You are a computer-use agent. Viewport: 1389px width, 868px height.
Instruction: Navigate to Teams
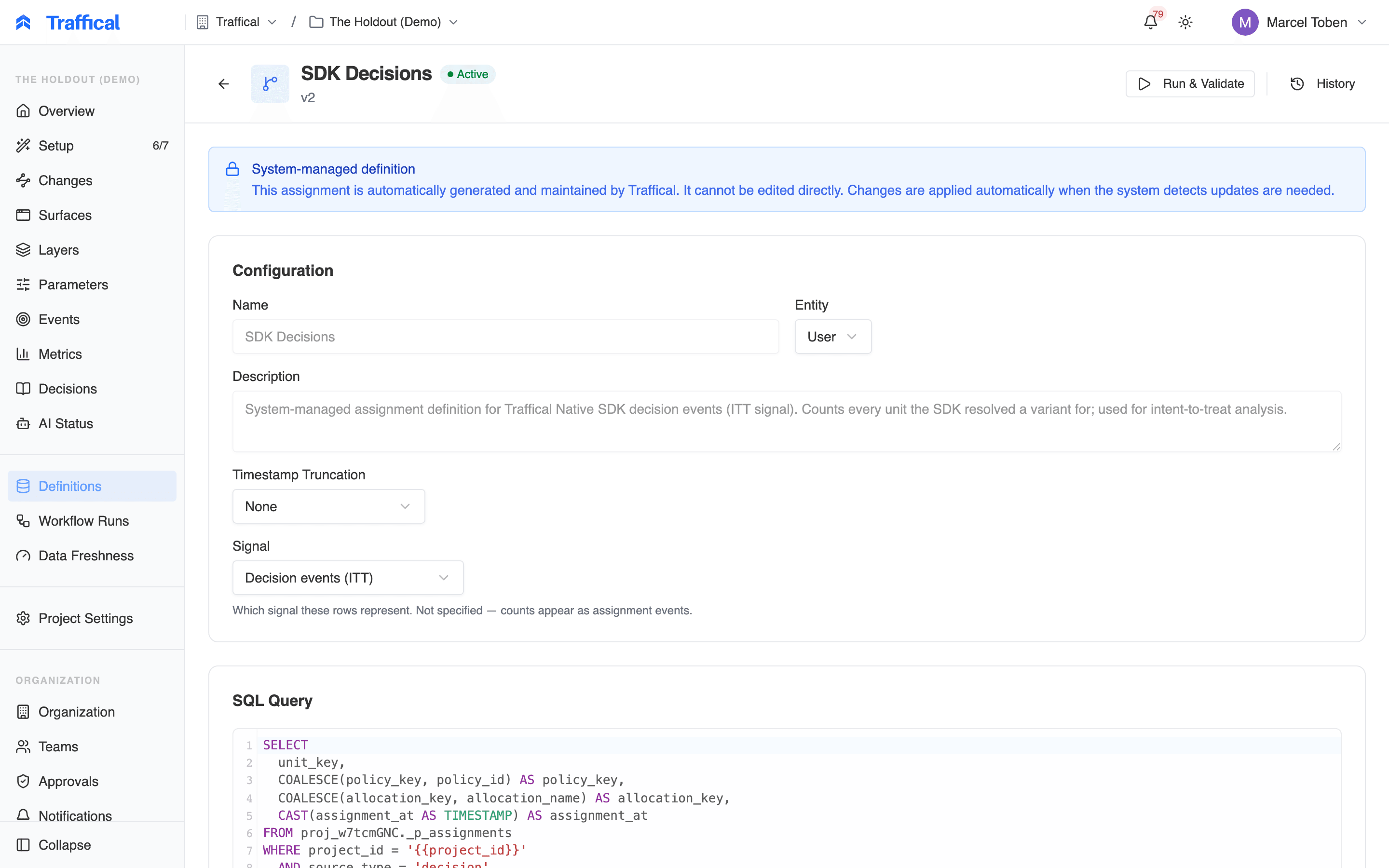pos(92,746)
